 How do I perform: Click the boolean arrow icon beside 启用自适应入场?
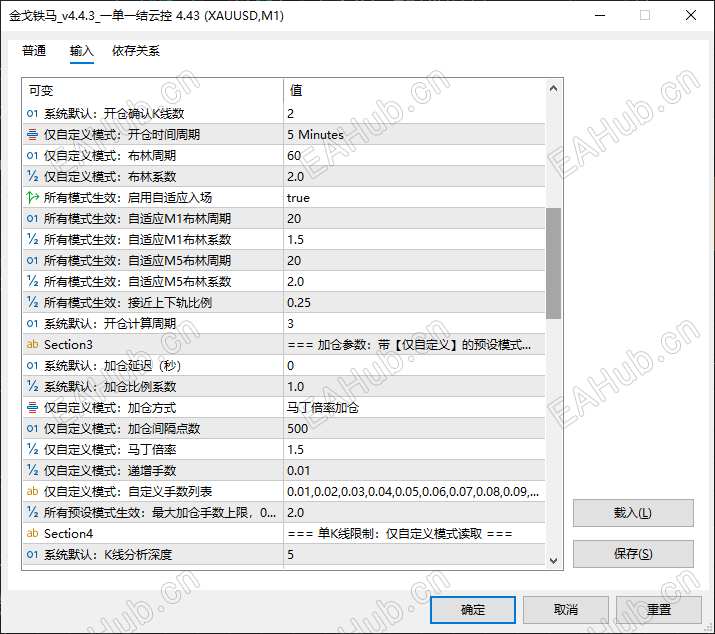point(32,197)
